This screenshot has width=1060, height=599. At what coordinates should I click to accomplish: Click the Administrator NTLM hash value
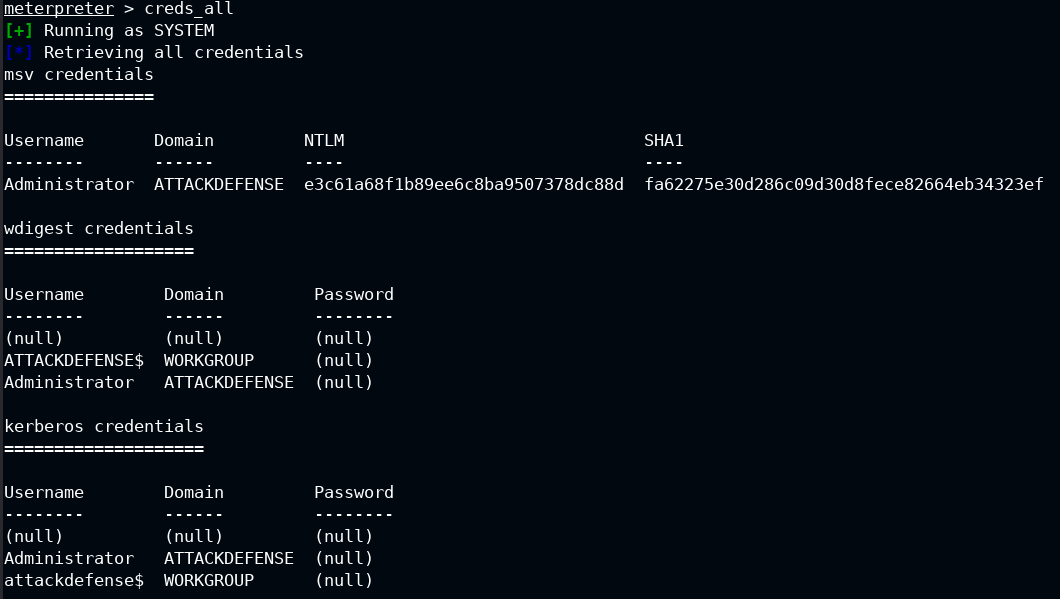pyautogui.click(x=464, y=185)
